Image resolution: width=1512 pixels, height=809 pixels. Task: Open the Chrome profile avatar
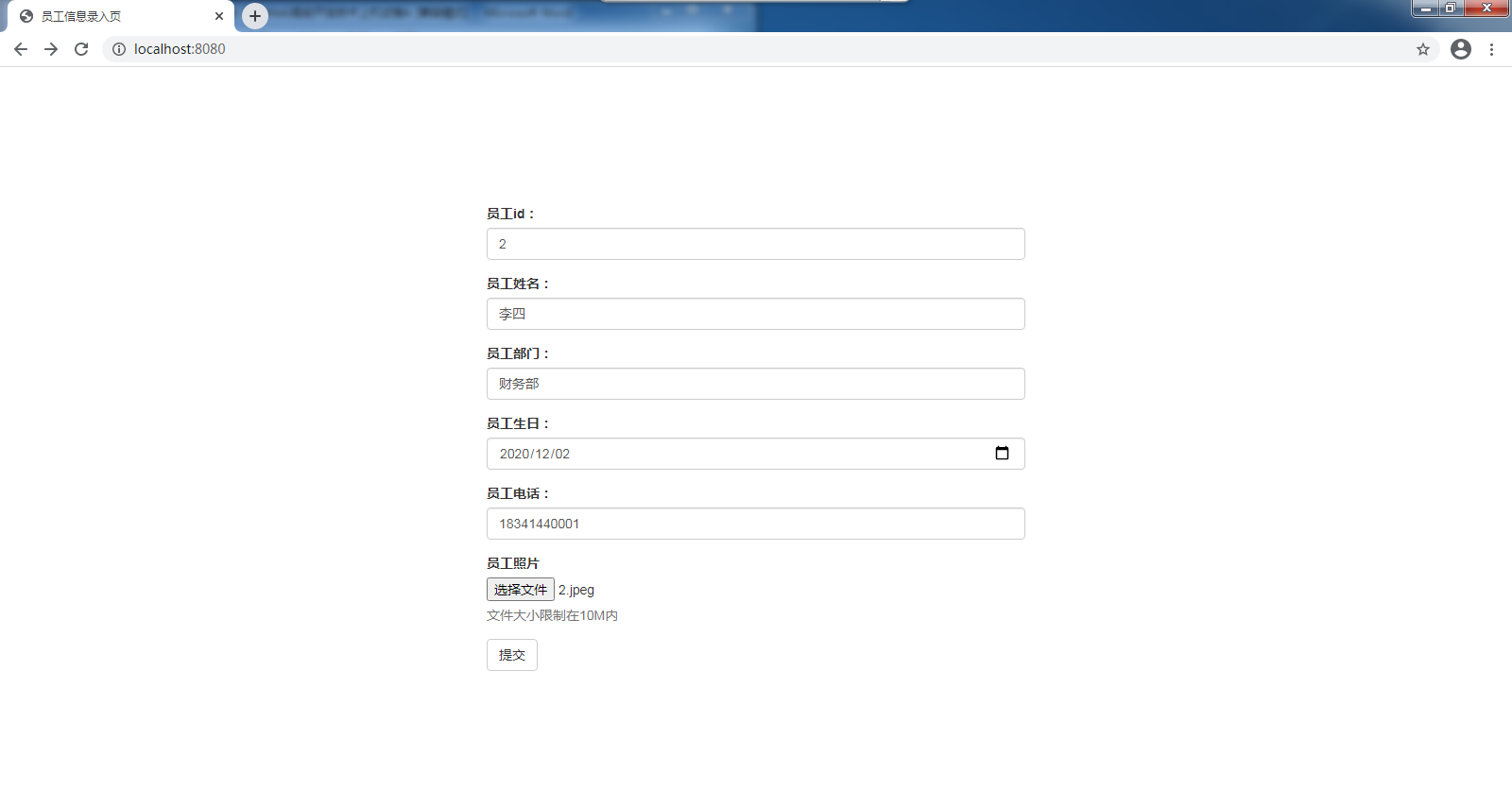point(1461,49)
